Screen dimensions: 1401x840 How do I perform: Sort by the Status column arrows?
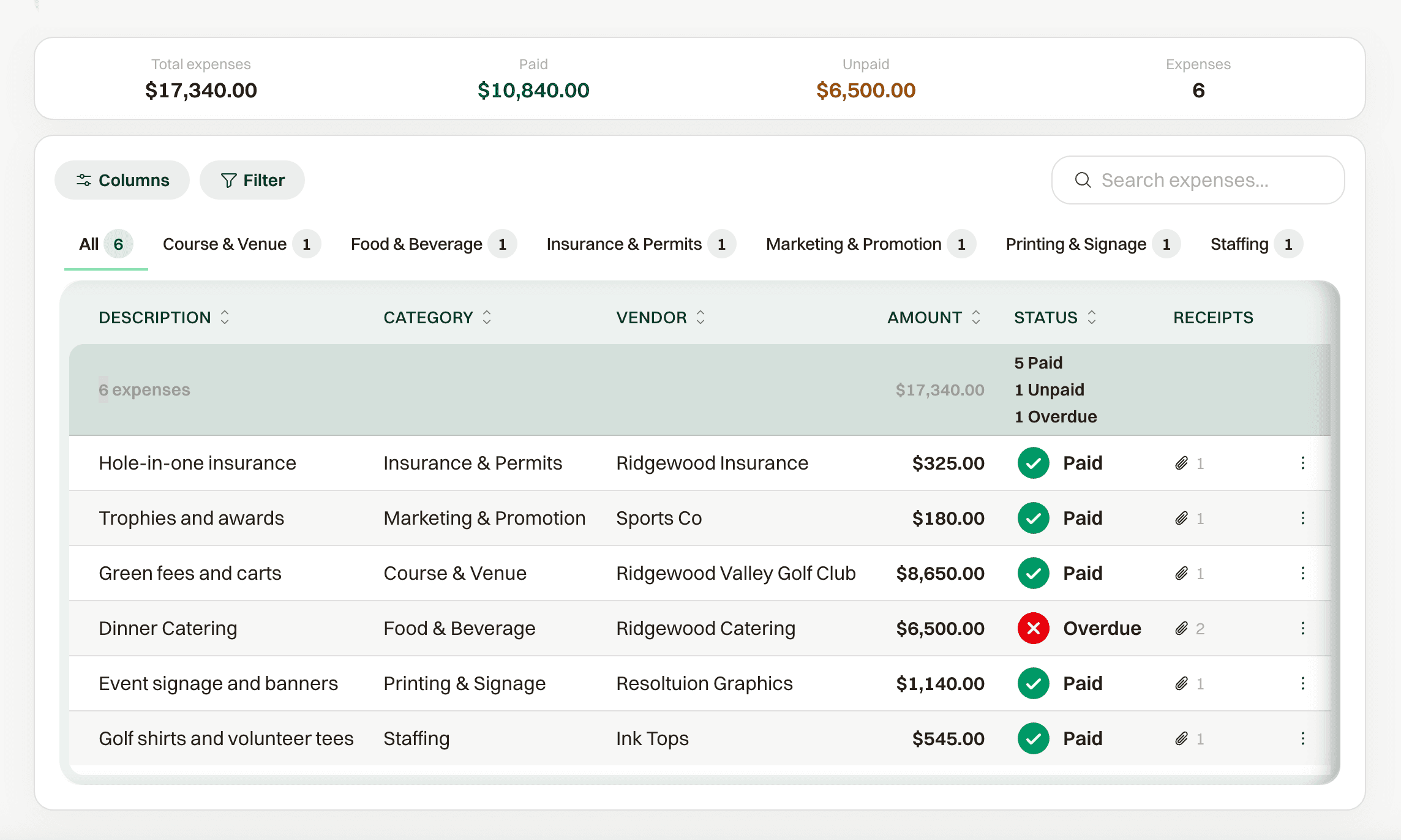pos(1092,317)
